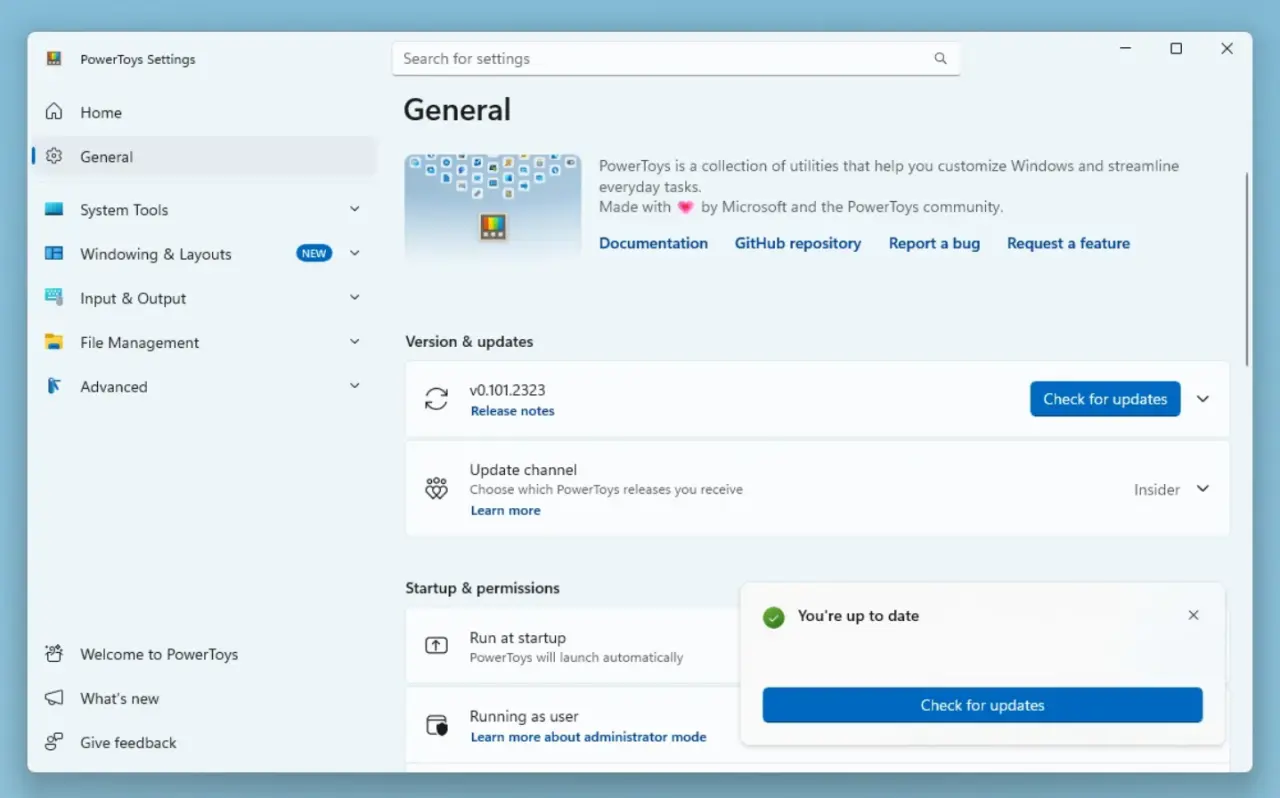Click the General page title

(457, 110)
